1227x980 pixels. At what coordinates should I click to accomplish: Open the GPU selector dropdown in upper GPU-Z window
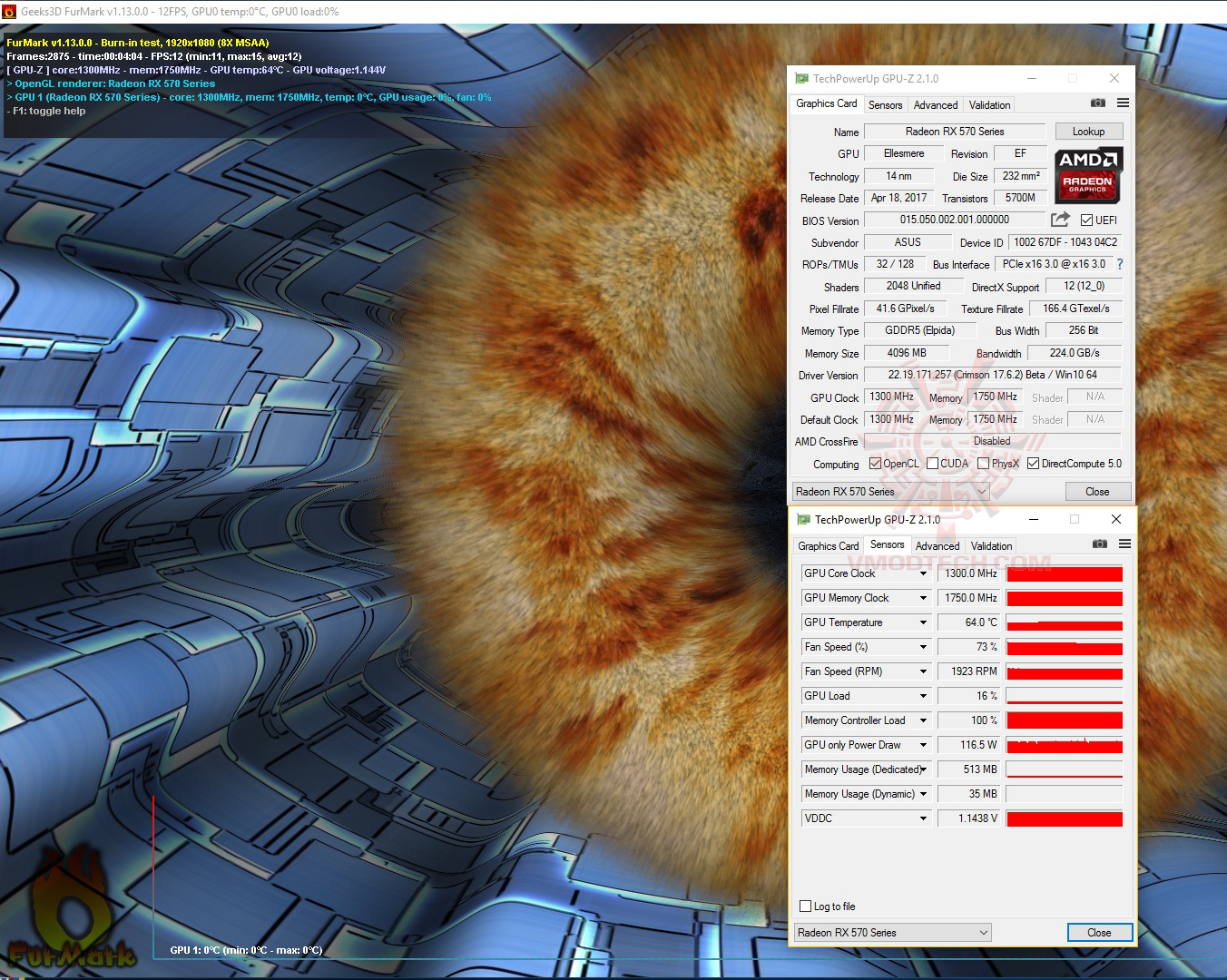pyautogui.click(x=890, y=491)
